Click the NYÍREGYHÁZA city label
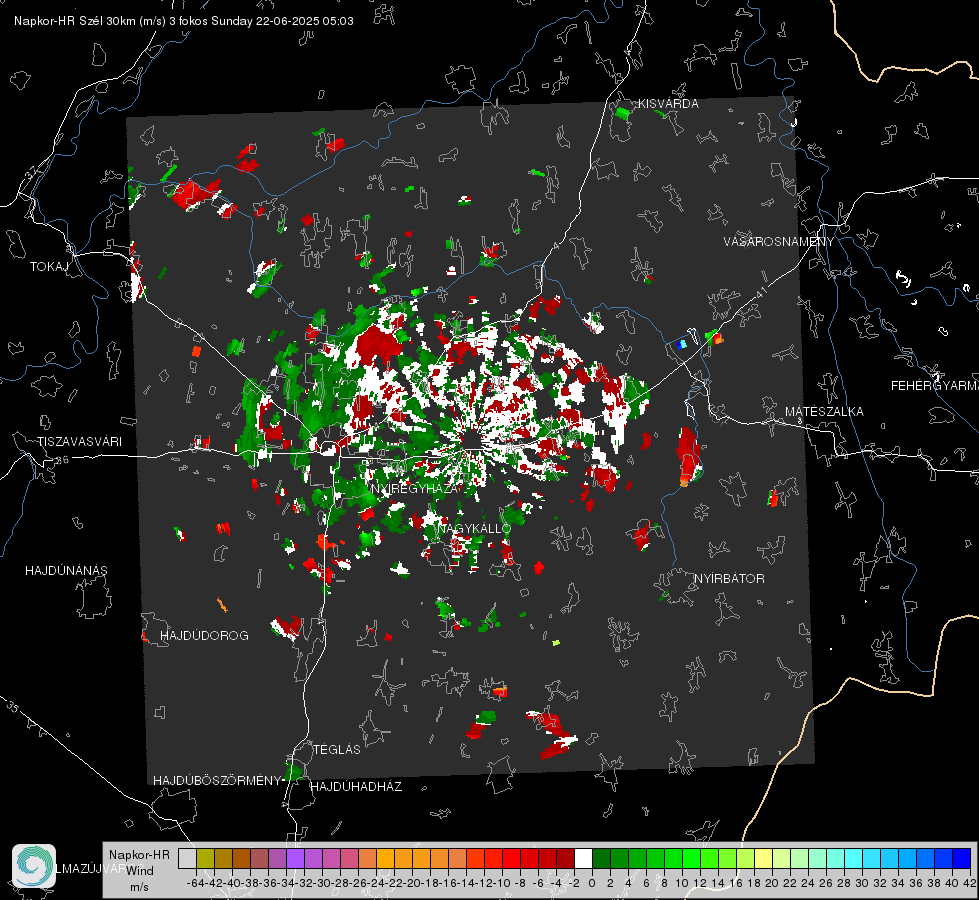Viewport: 979px width, 900px height. click(x=414, y=489)
